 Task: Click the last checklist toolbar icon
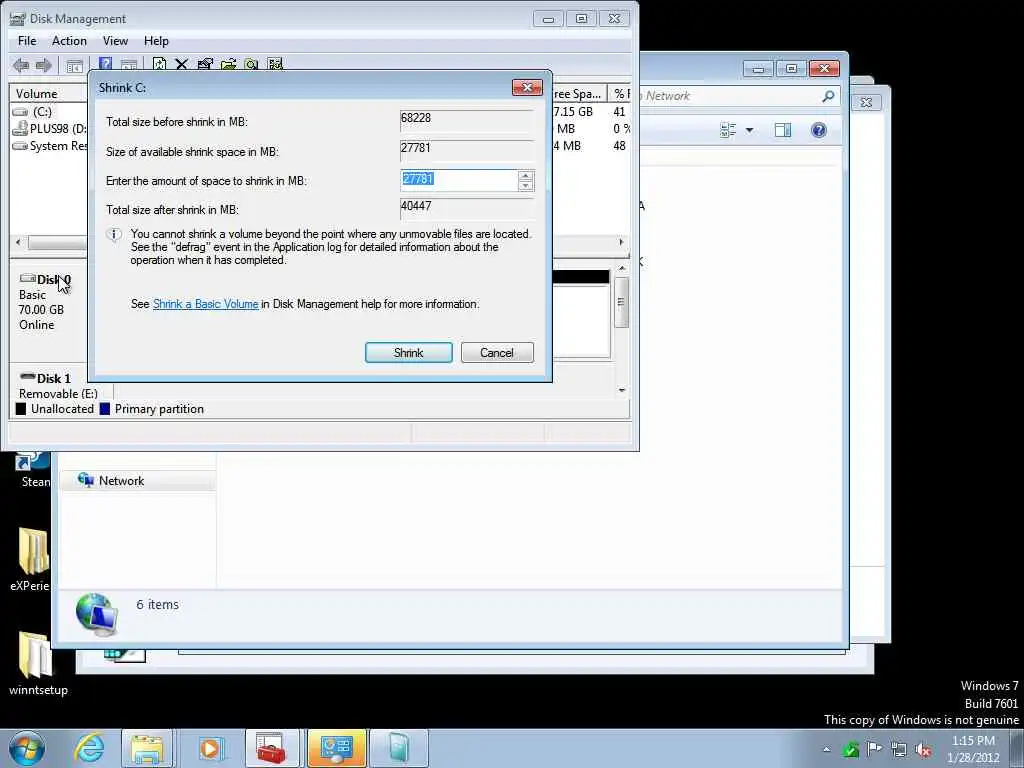coord(275,64)
